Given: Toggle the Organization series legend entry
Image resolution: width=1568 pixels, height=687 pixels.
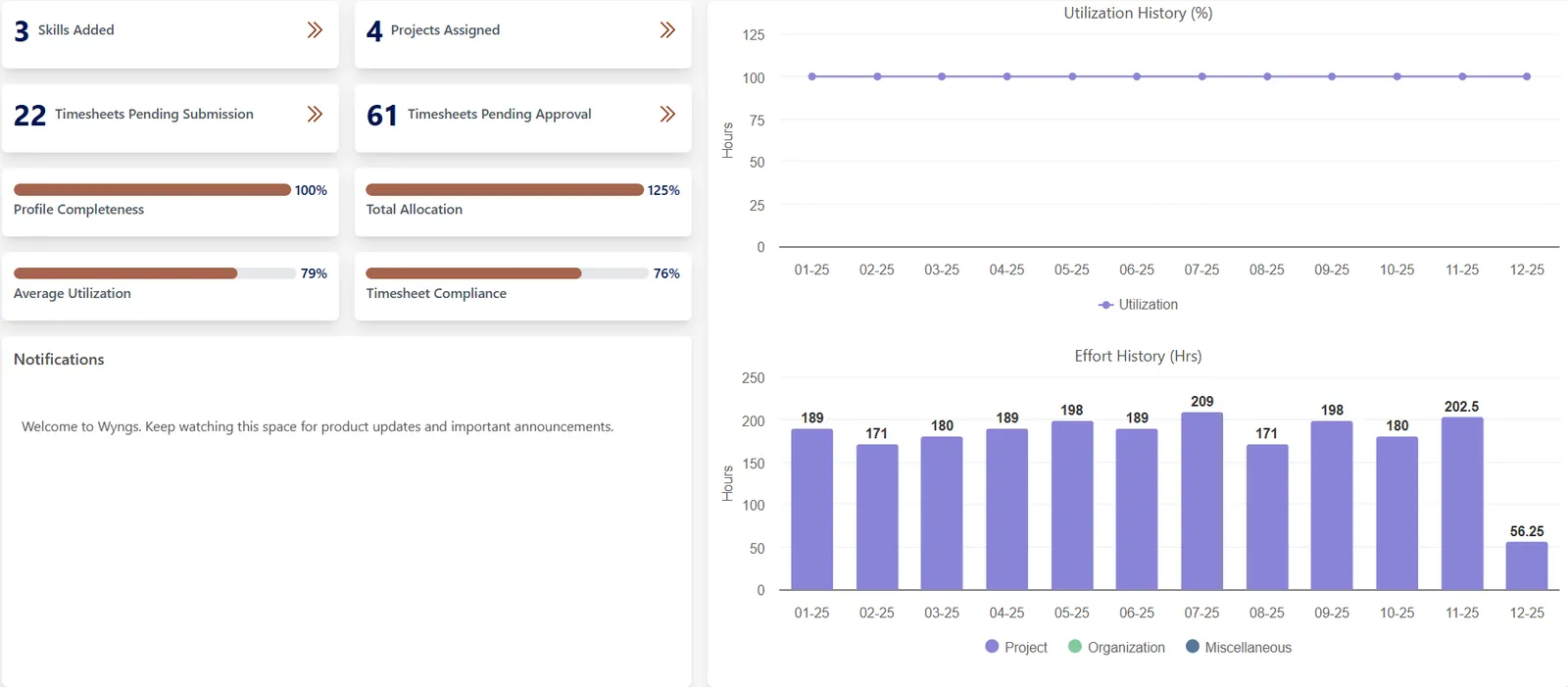Looking at the screenshot, I should pos(1116,647).
